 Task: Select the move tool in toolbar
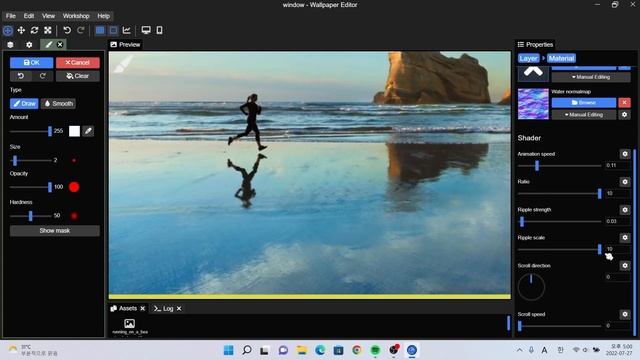(x=21, y=30)
